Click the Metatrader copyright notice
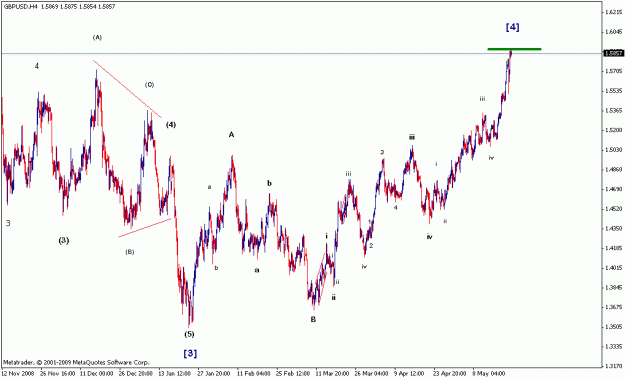Screen dimensions: 625x378 [x=77, y=363]
